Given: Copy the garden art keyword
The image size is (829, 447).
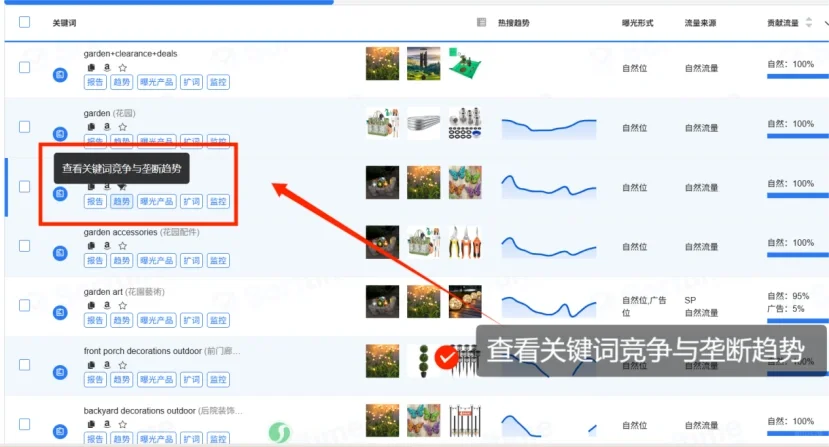Looking at the screenshot, I should 91,305.
